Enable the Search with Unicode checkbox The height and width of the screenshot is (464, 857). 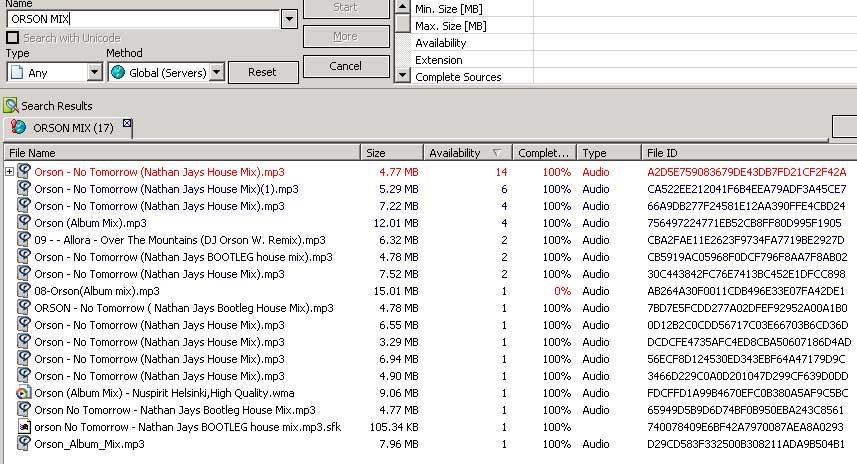(13, 38)
